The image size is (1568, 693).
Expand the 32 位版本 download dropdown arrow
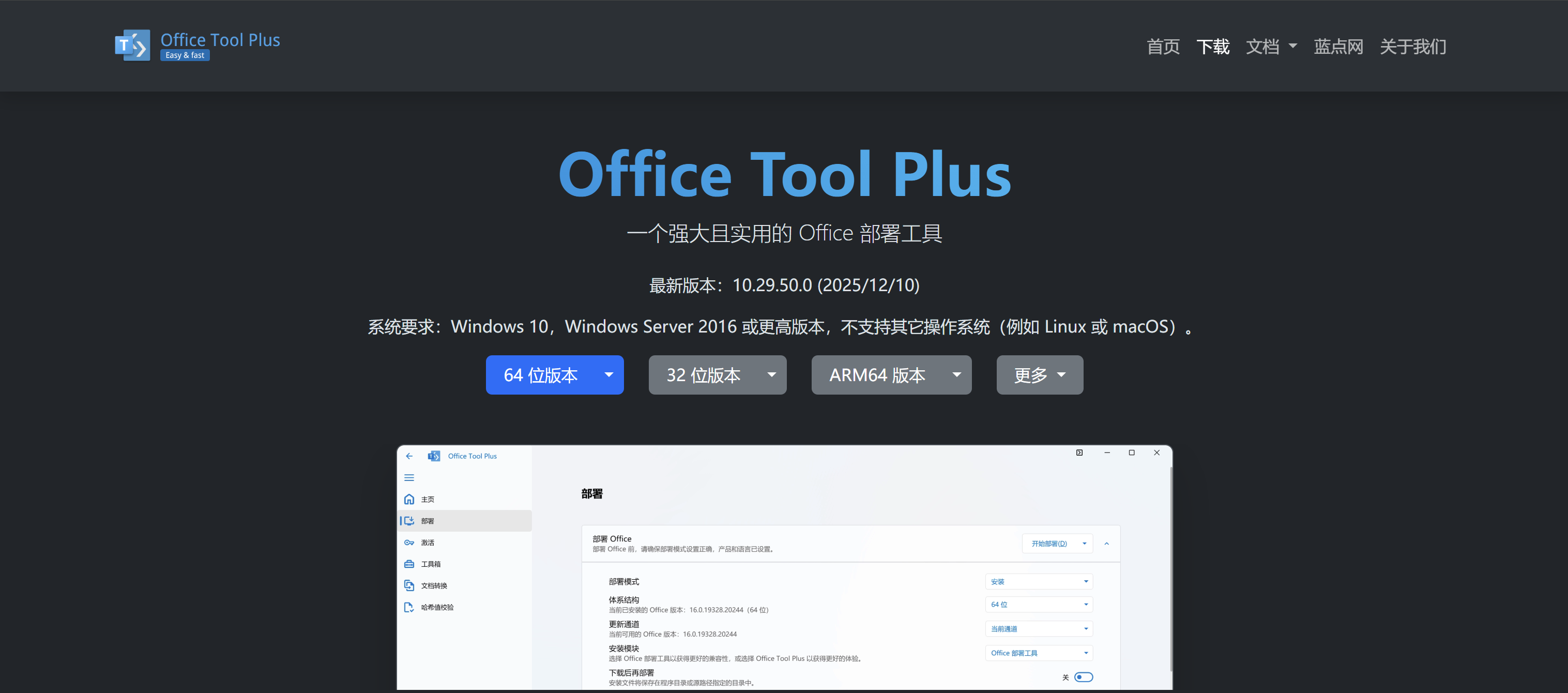pyautogui.click(x=772, y=374)
